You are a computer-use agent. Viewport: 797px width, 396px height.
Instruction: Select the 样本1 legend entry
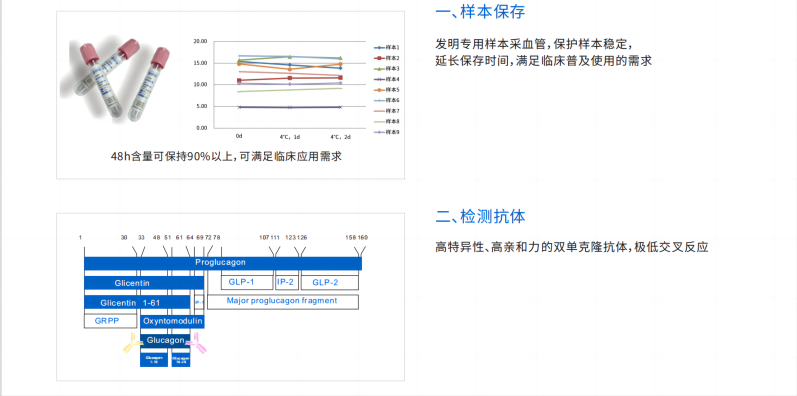(387, 47)
